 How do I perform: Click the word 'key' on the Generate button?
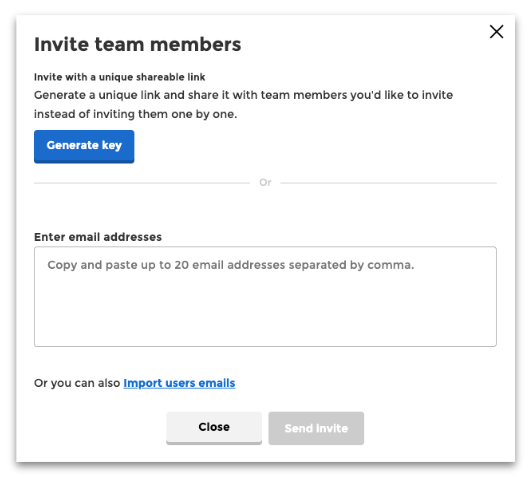[x=112, y=145]
